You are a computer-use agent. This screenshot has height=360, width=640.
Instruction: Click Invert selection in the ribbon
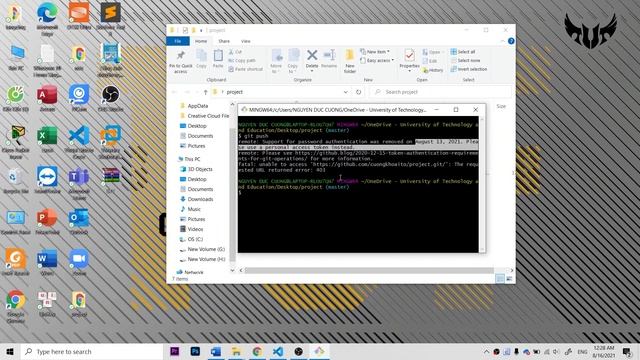[x=469, y=69]
